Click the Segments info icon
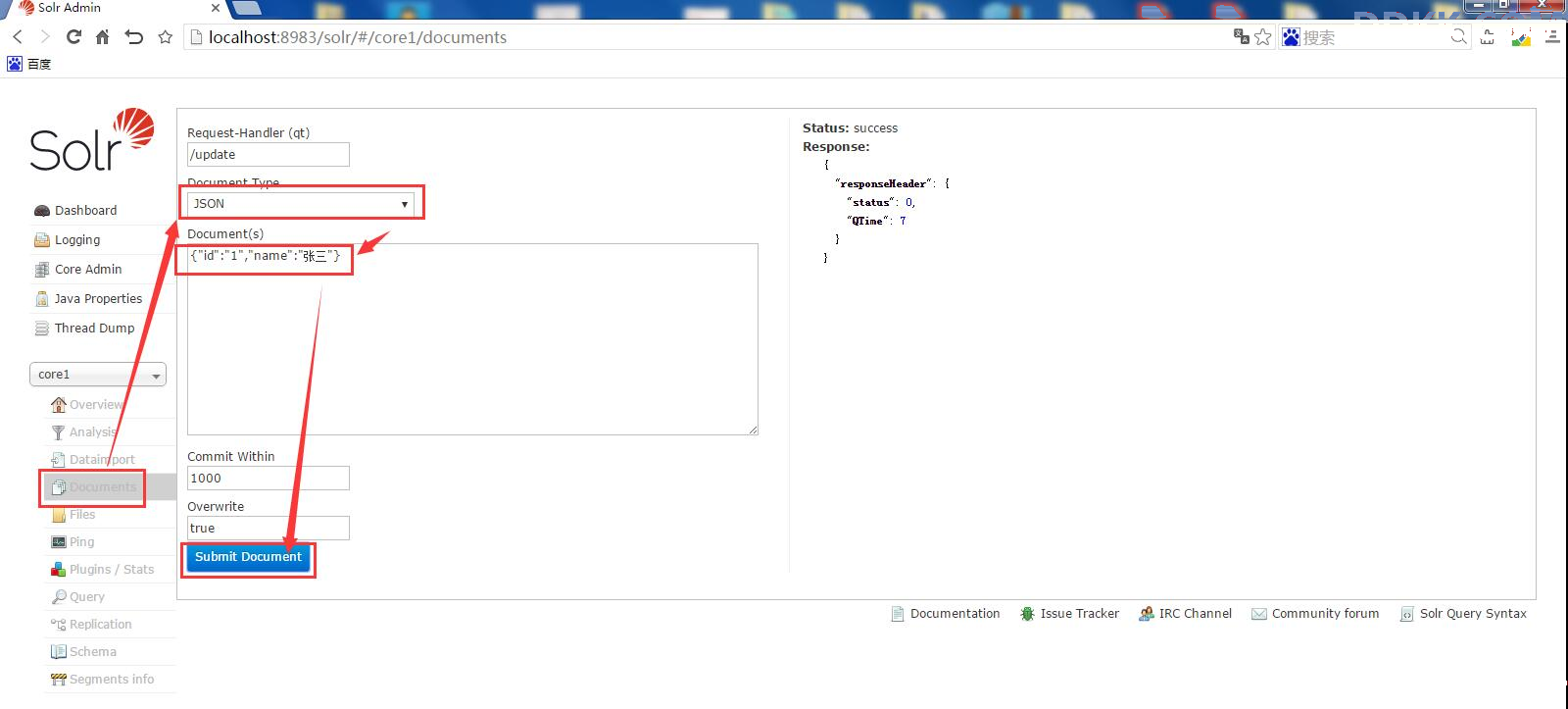 (x=59, y=679)
